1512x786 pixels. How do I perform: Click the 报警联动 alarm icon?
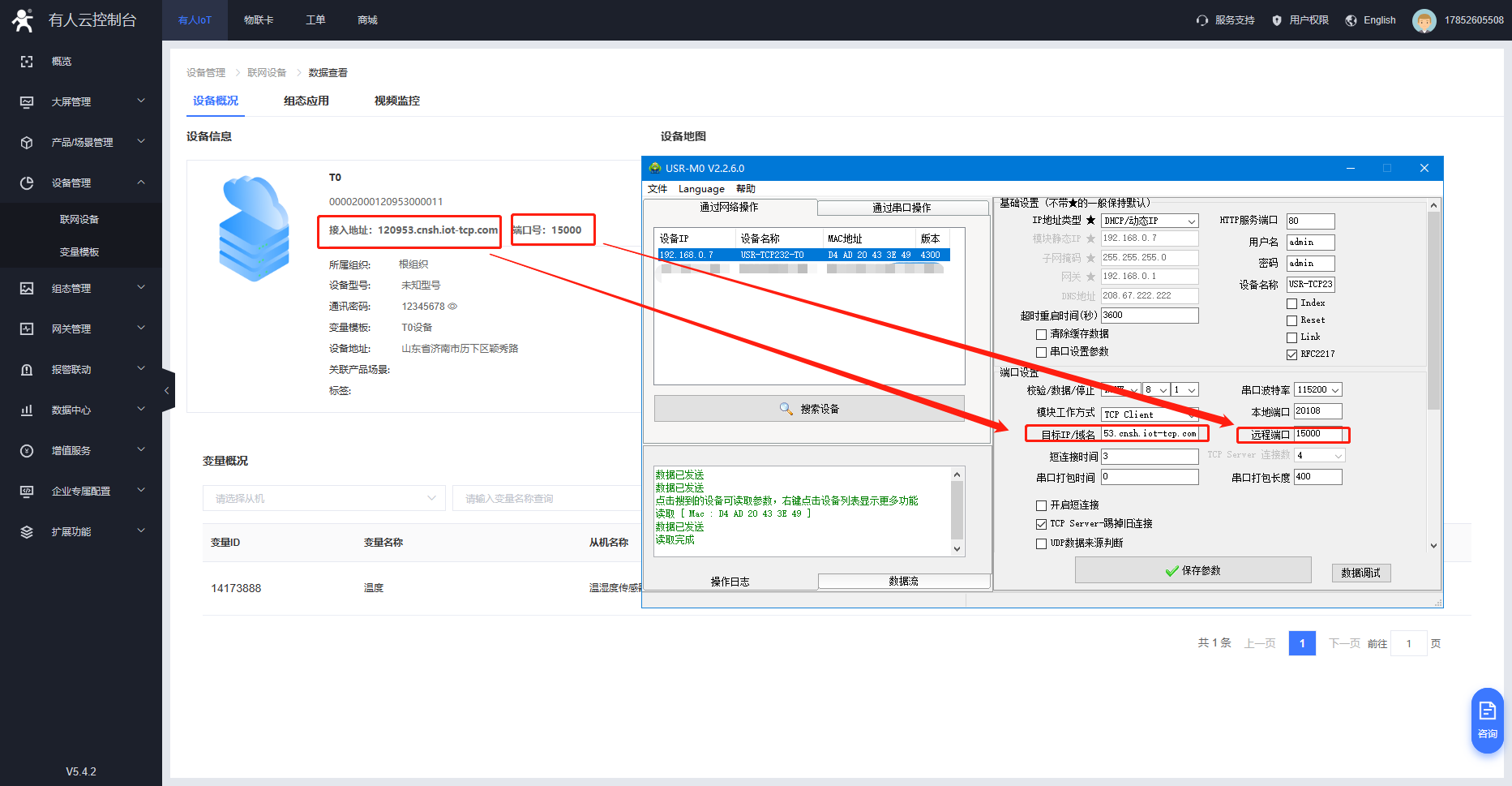coord(27,370)
